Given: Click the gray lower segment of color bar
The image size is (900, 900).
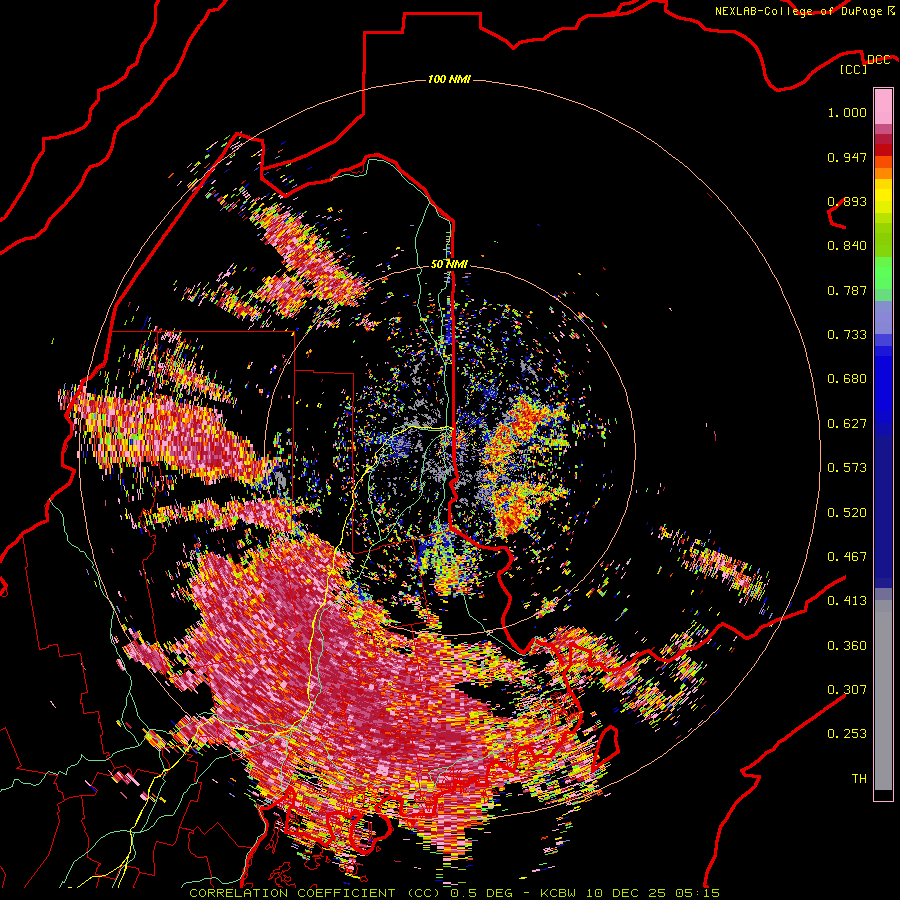Looking at the screenshot, I should [x=883, y=695].
